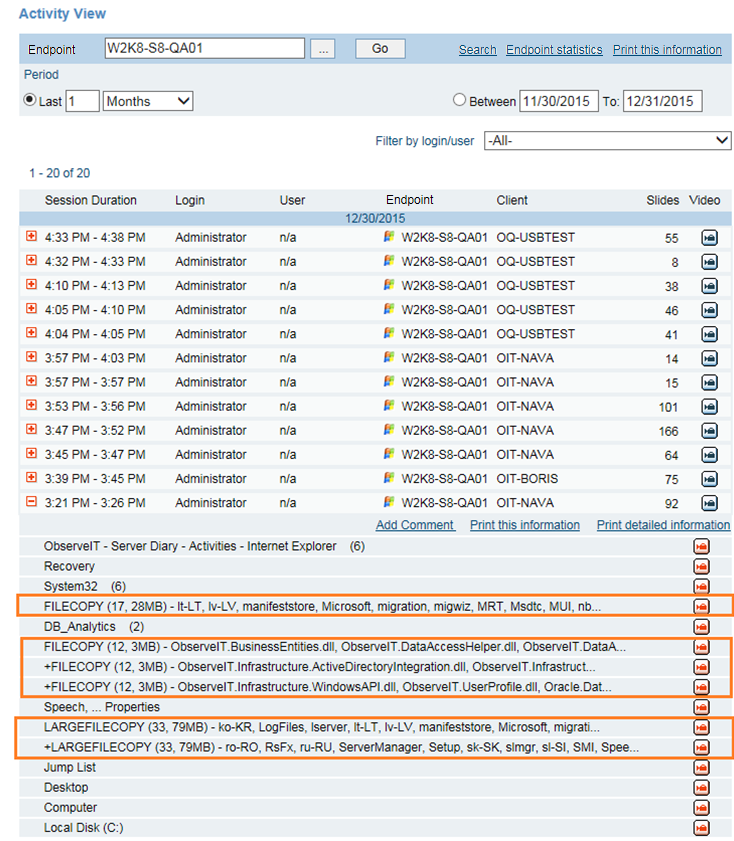Click the Print detailed information link
Viewport: 734px width, 841px height.
pos(663,525)
